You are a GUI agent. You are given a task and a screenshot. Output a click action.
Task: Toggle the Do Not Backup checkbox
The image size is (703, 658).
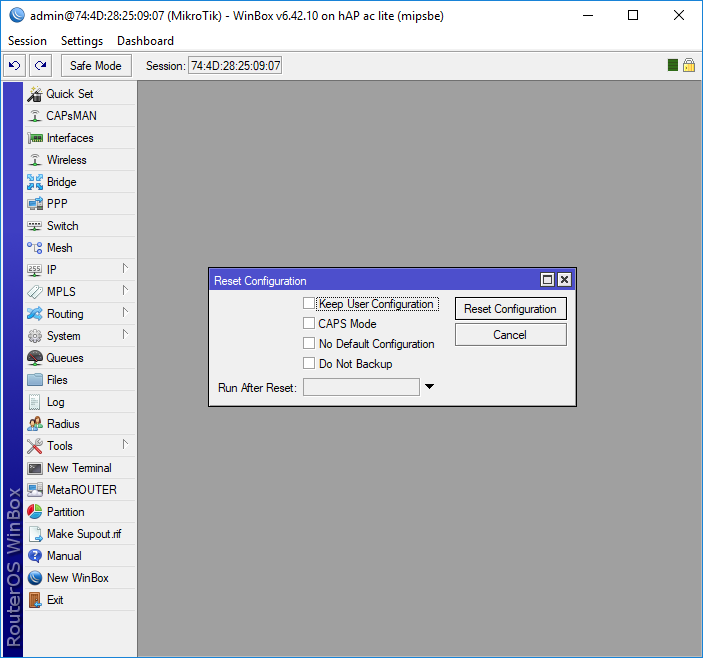(309, 363)
